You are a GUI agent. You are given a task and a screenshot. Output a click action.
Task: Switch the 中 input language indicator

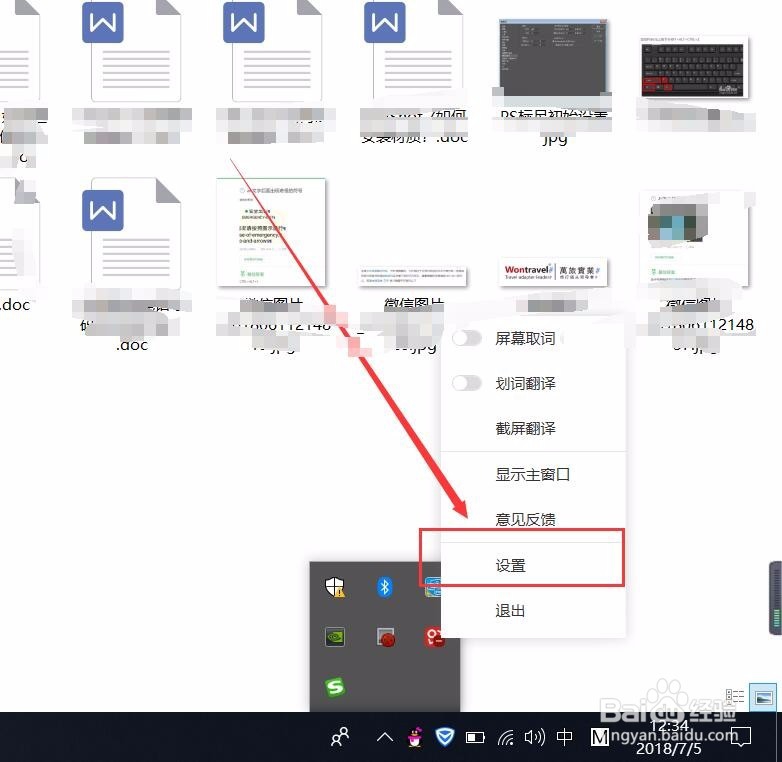coord(565,737)
